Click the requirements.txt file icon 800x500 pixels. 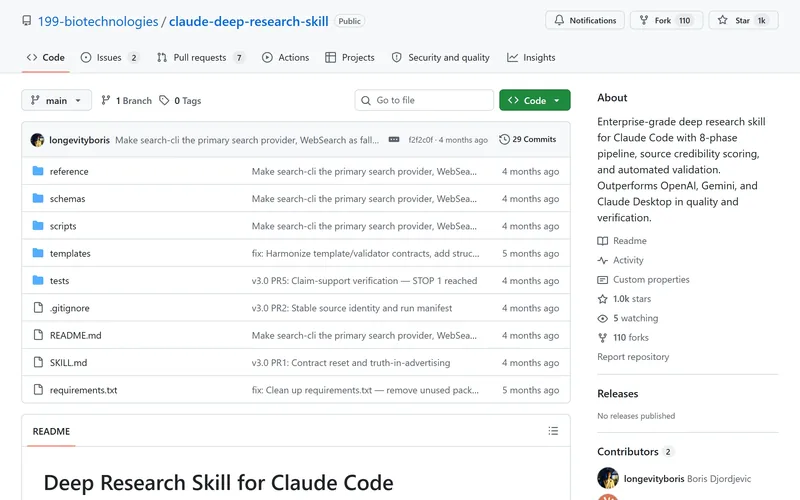(x=38, y=390)
